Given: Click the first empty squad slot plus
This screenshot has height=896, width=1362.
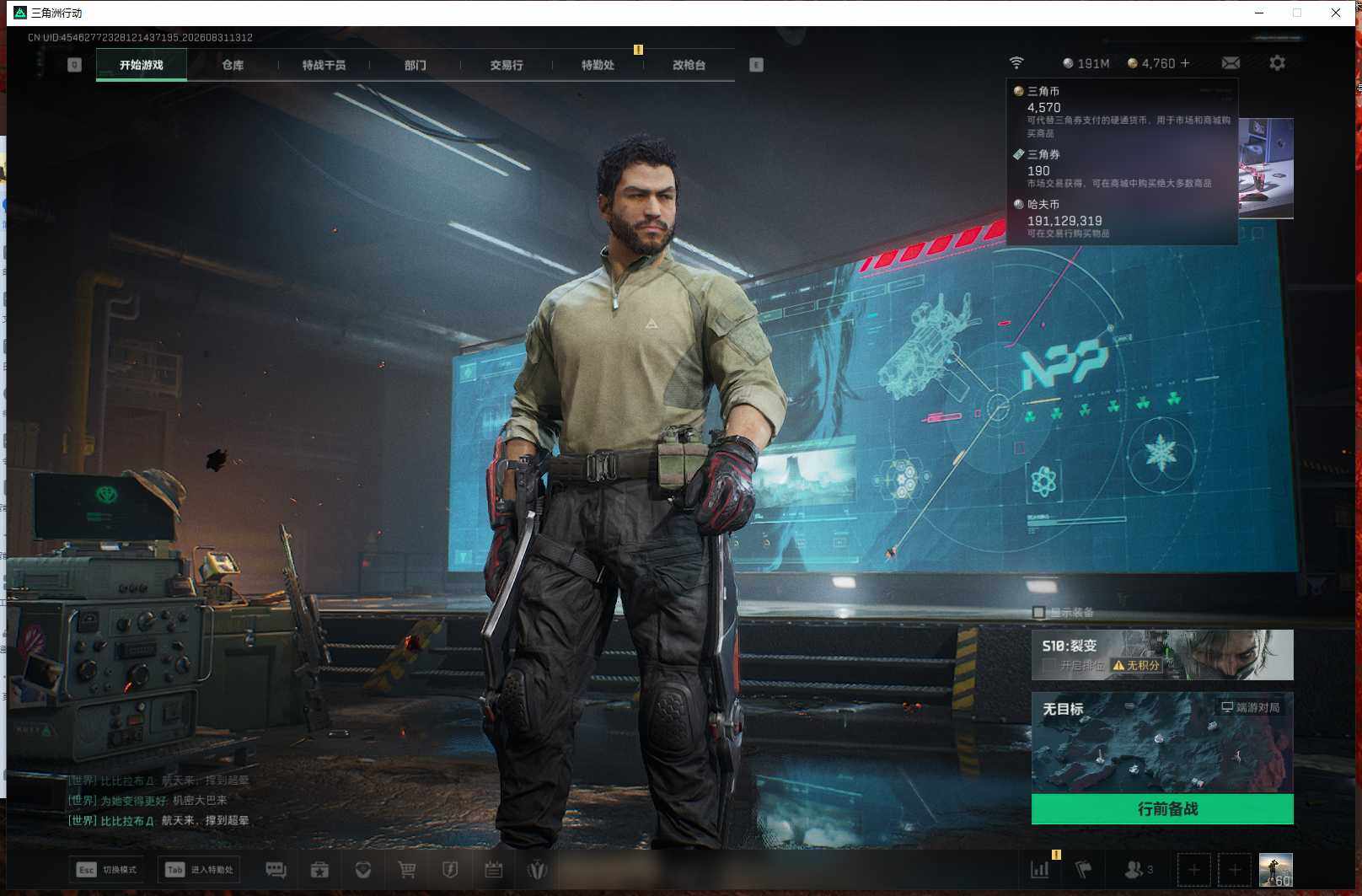Looking at the screenshot, I should click(x=1193, y=870).
